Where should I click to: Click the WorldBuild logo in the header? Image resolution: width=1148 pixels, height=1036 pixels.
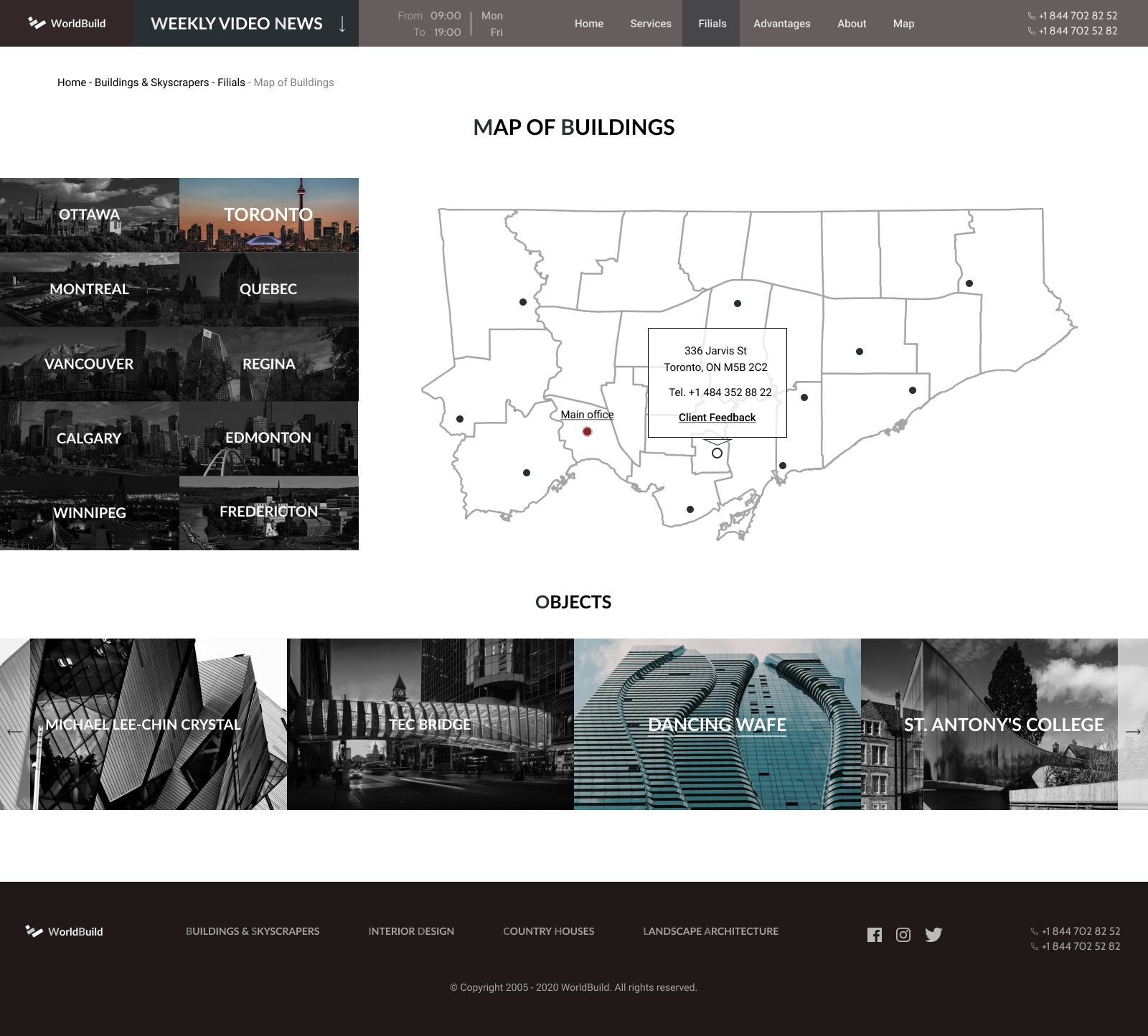click(67, 23)
